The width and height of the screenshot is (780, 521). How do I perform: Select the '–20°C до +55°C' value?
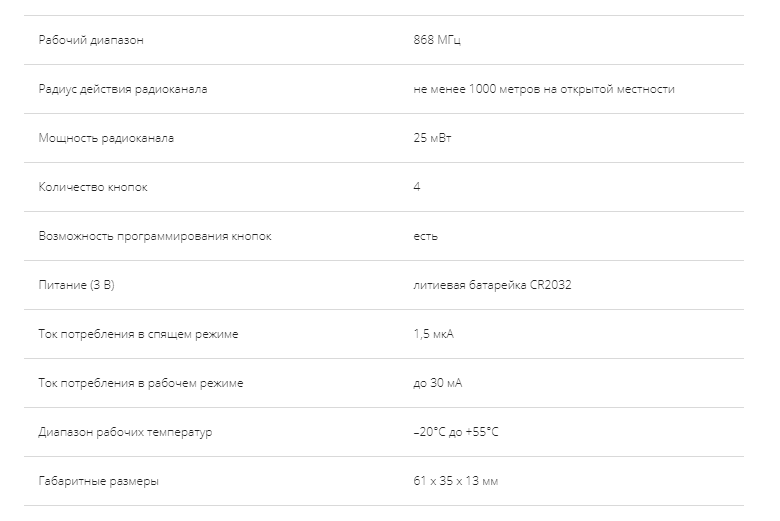click(x=455, y=433)
